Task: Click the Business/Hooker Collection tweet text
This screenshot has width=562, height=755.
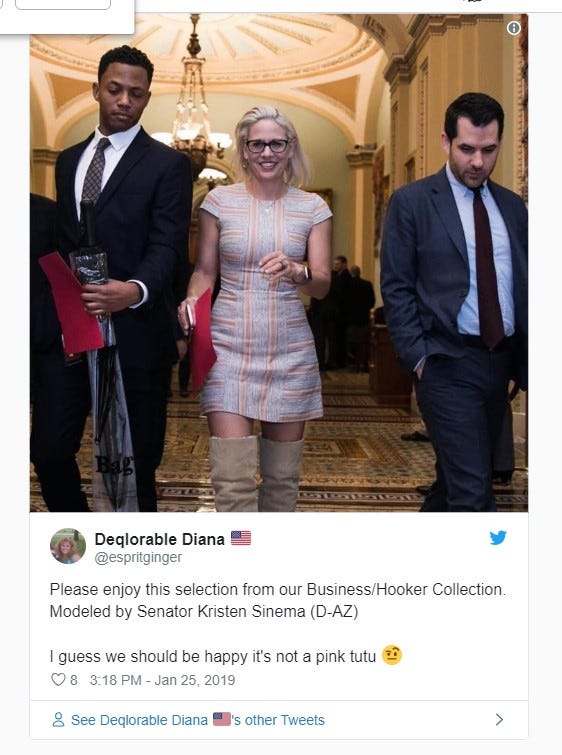Action: click(x=277, y=590)
